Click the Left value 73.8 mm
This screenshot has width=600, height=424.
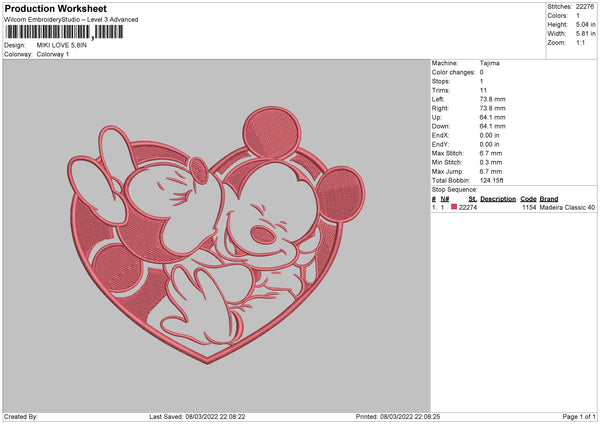(x=492, y=99)
